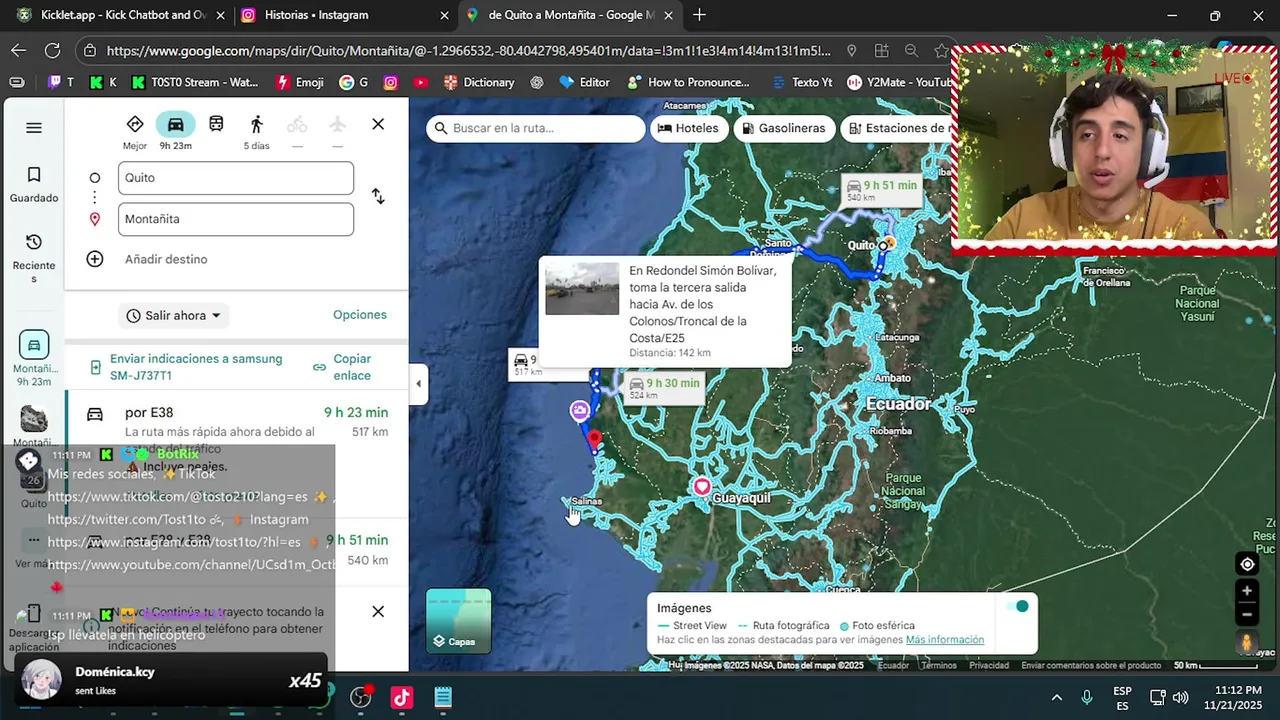Open Recientes history in sidebar
Image resolution: width=1280 pixels, height=720 pixels.
click(34, 258)
